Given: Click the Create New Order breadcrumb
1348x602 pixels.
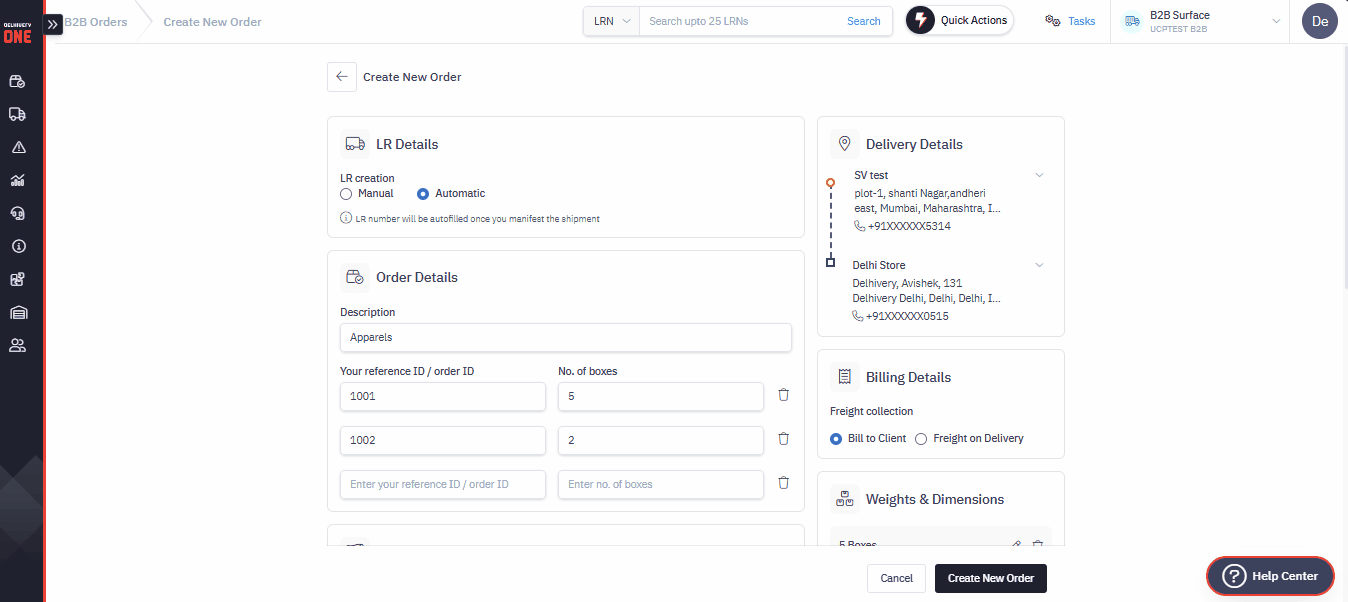Looking at the screenshot, I should coord(213,22).
